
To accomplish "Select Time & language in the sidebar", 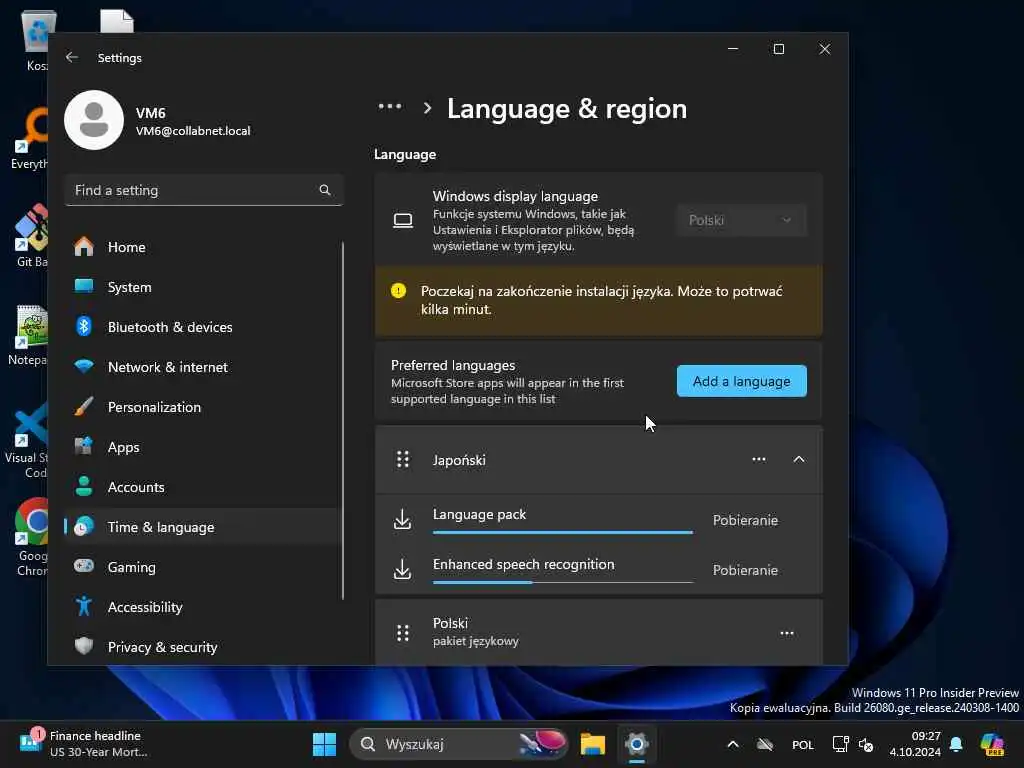I will click(x=203, y=526).
